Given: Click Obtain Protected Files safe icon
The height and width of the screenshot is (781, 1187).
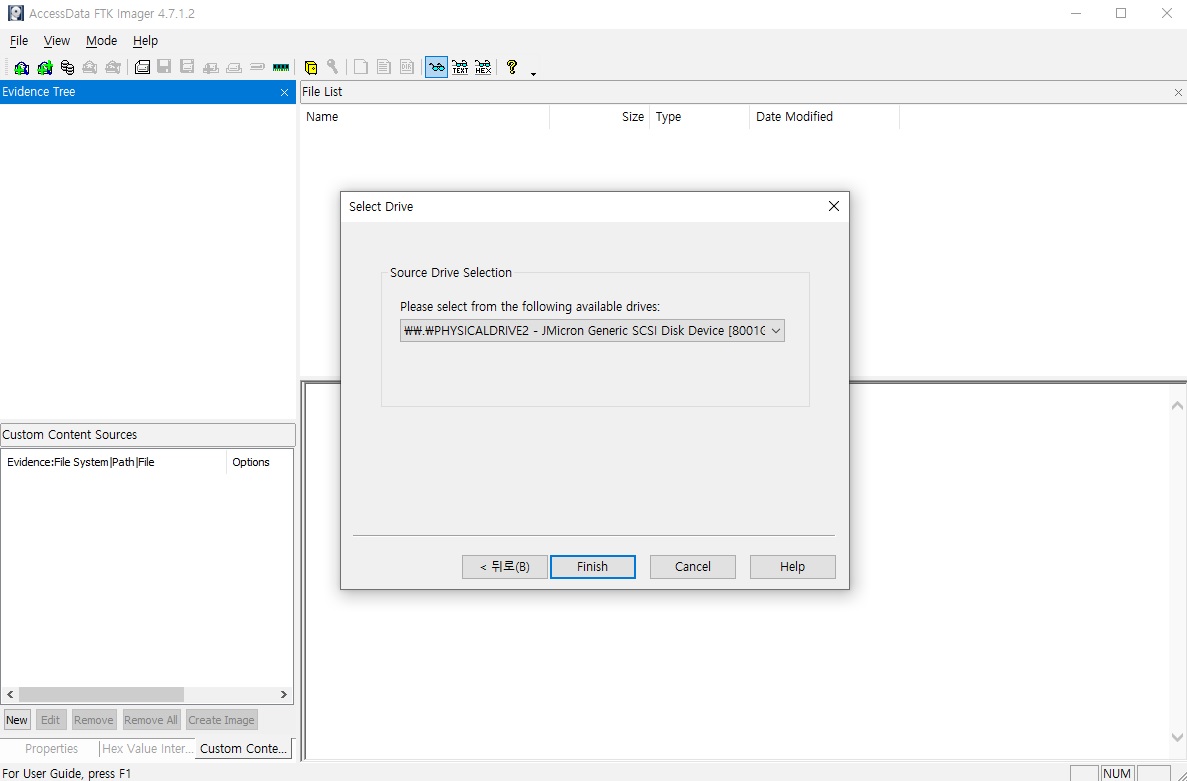Looking at the screenshot, I should coord(310,67).
